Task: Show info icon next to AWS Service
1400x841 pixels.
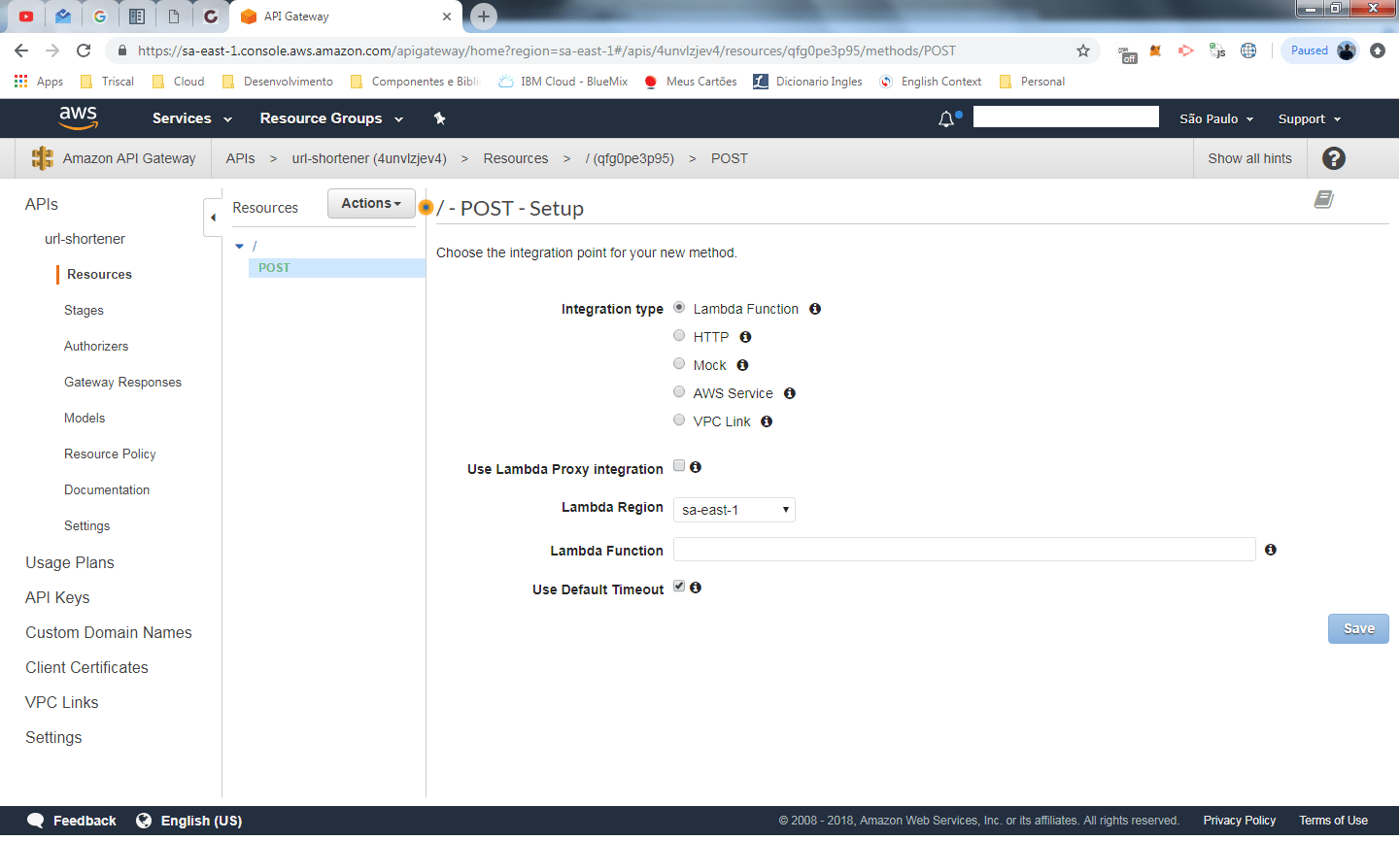Action: 790,393
